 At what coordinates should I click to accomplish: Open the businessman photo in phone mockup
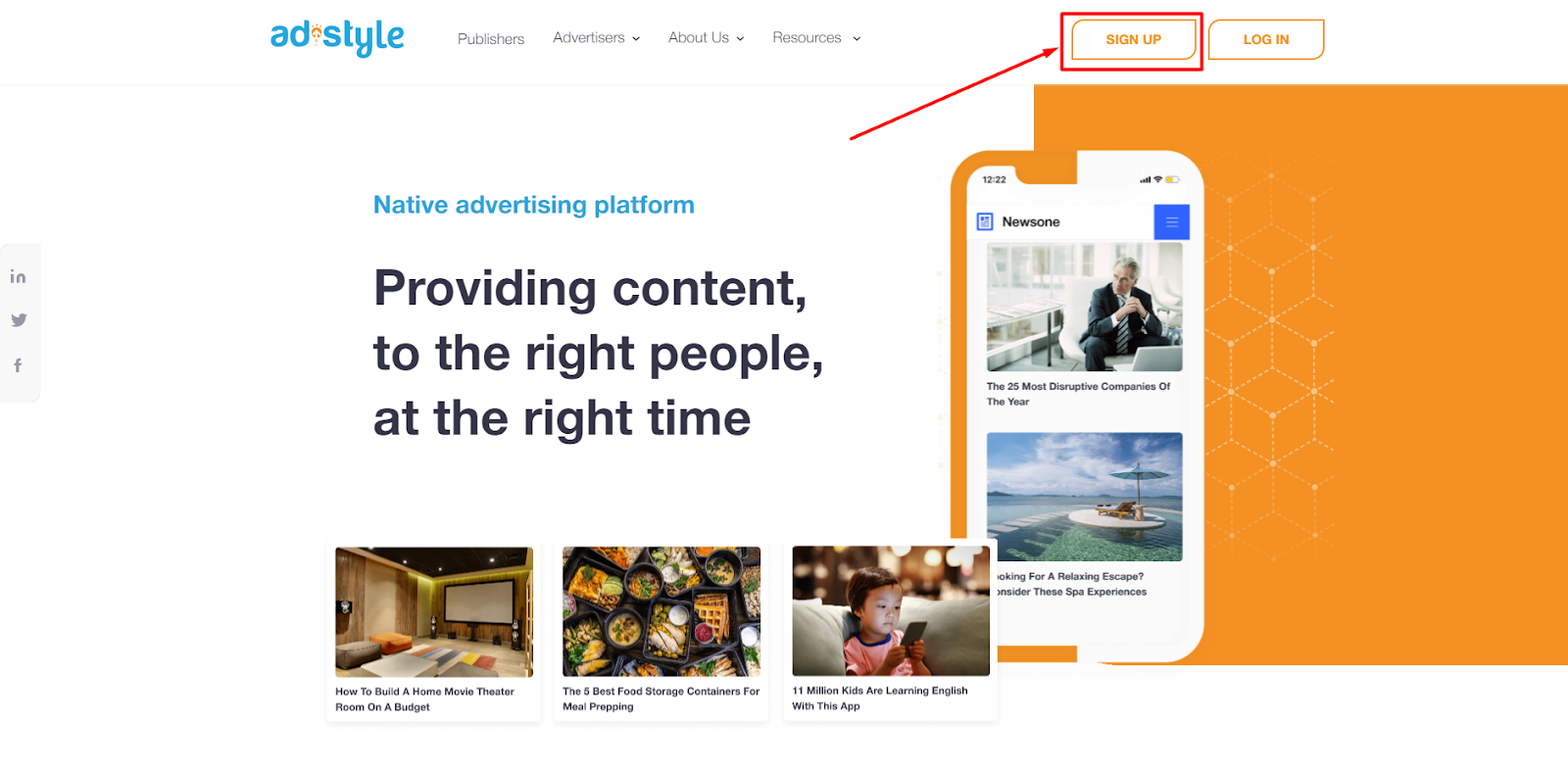(x=1085, y=307)
